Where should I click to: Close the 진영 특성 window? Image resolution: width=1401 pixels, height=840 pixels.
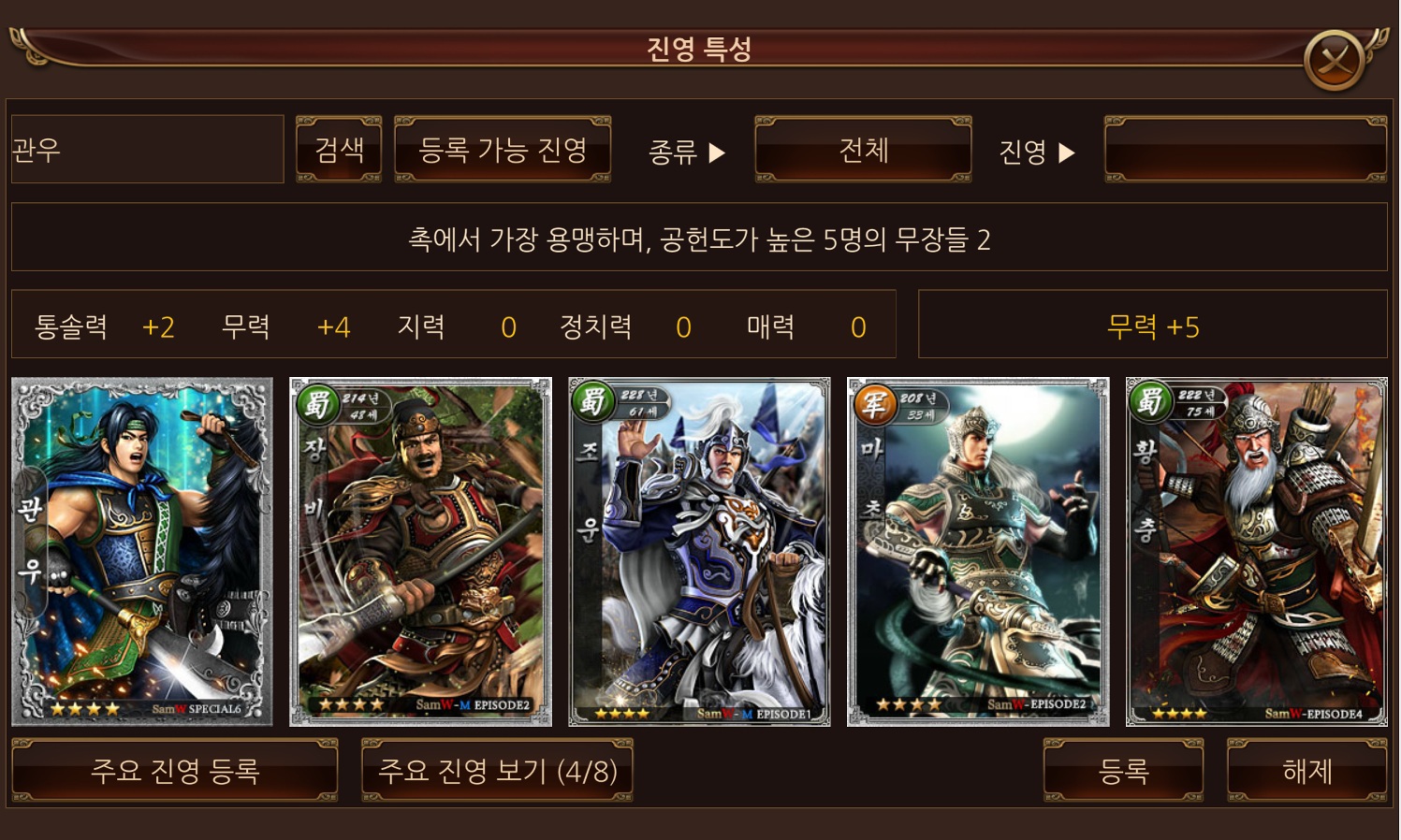pyautogui.click(x=1334, y=61)
